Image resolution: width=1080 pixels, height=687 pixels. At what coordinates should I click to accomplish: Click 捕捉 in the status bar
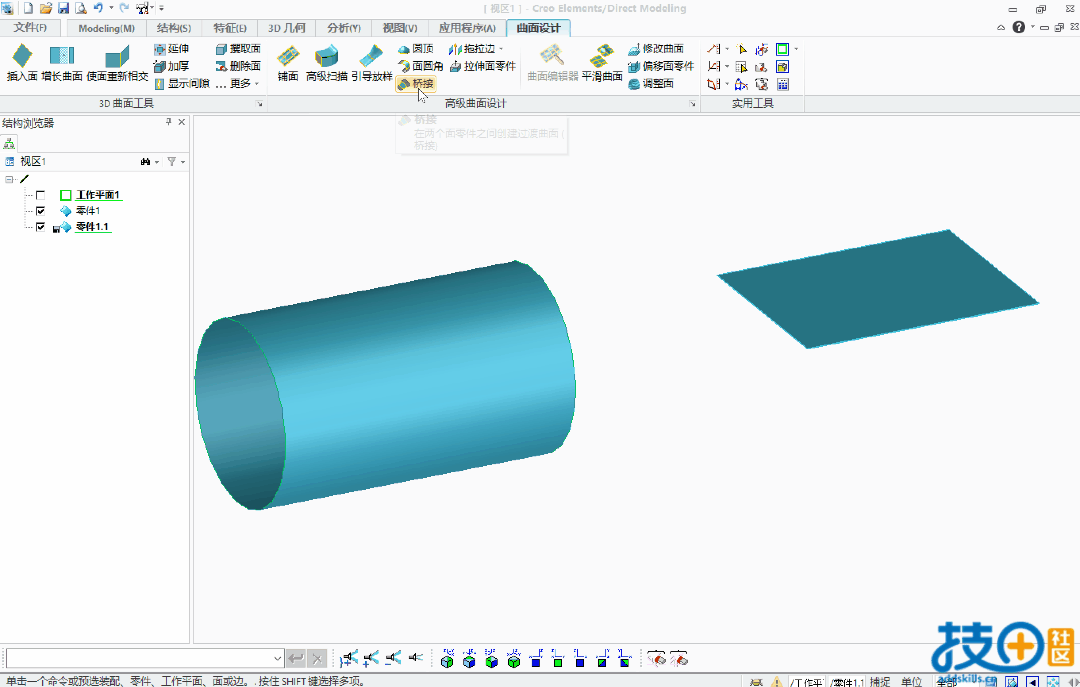click(880, 681)
